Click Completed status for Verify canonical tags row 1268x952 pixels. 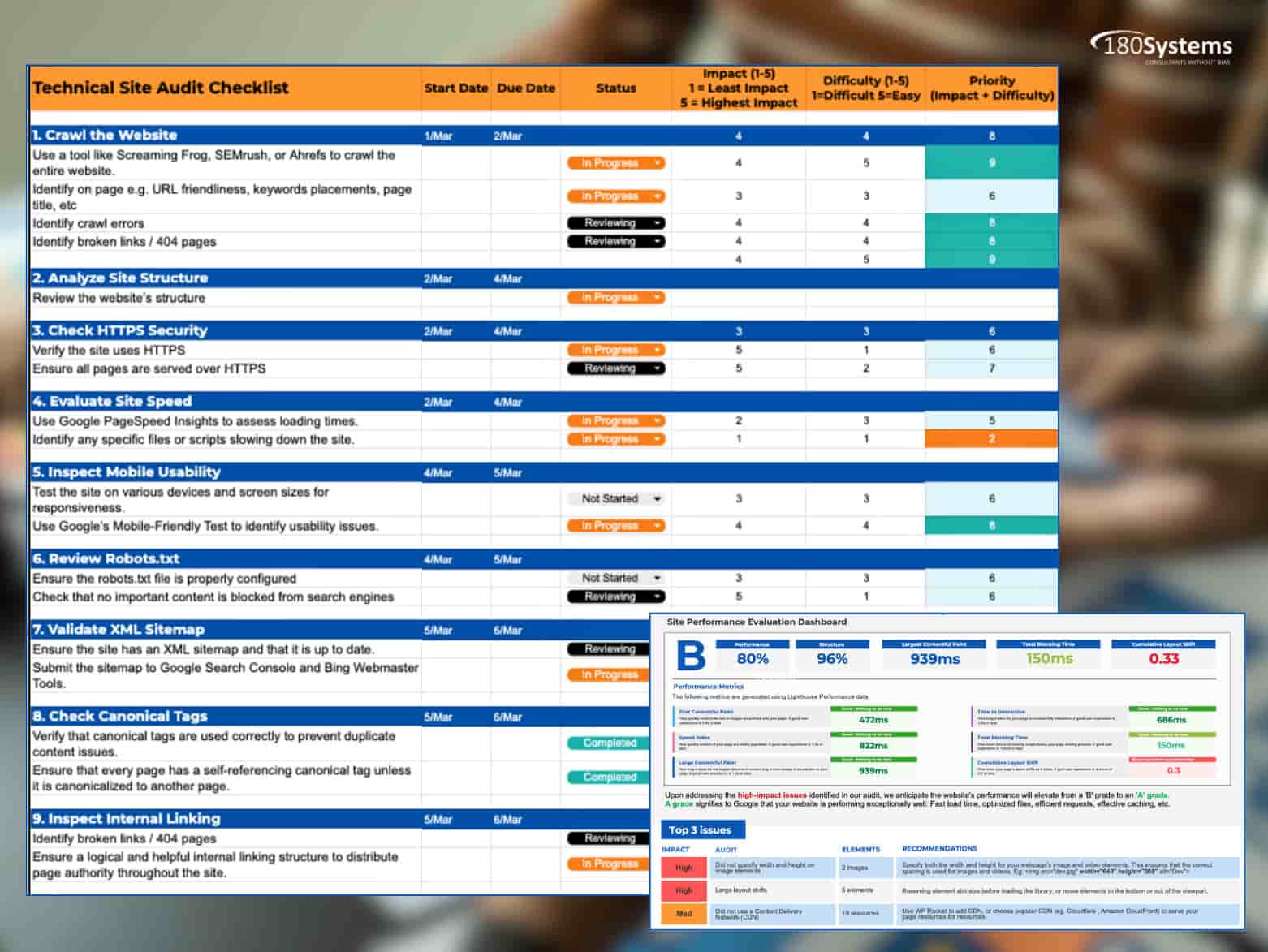click(610, 743)
